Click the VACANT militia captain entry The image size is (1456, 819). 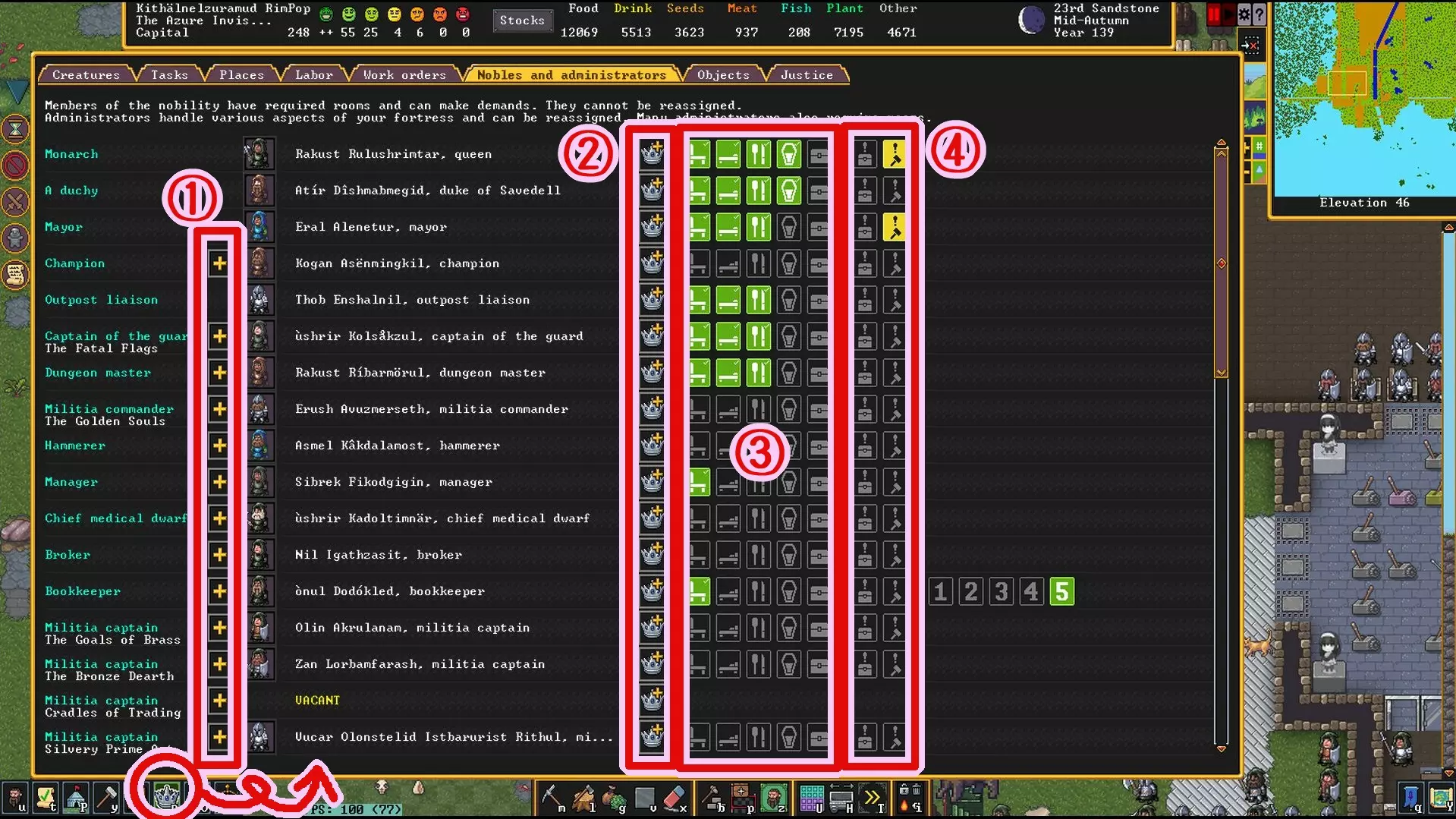pos(317,701)
